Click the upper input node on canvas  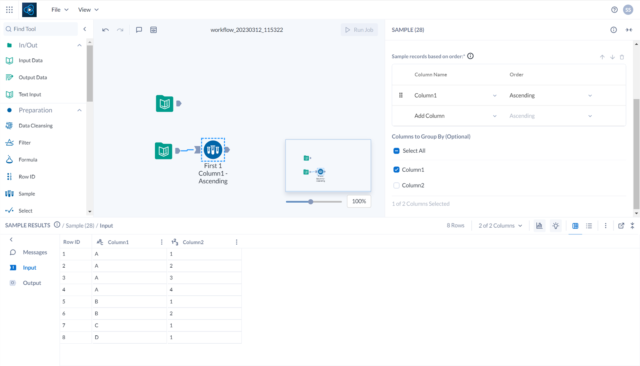pyautogui.click(x=164, y=103)
